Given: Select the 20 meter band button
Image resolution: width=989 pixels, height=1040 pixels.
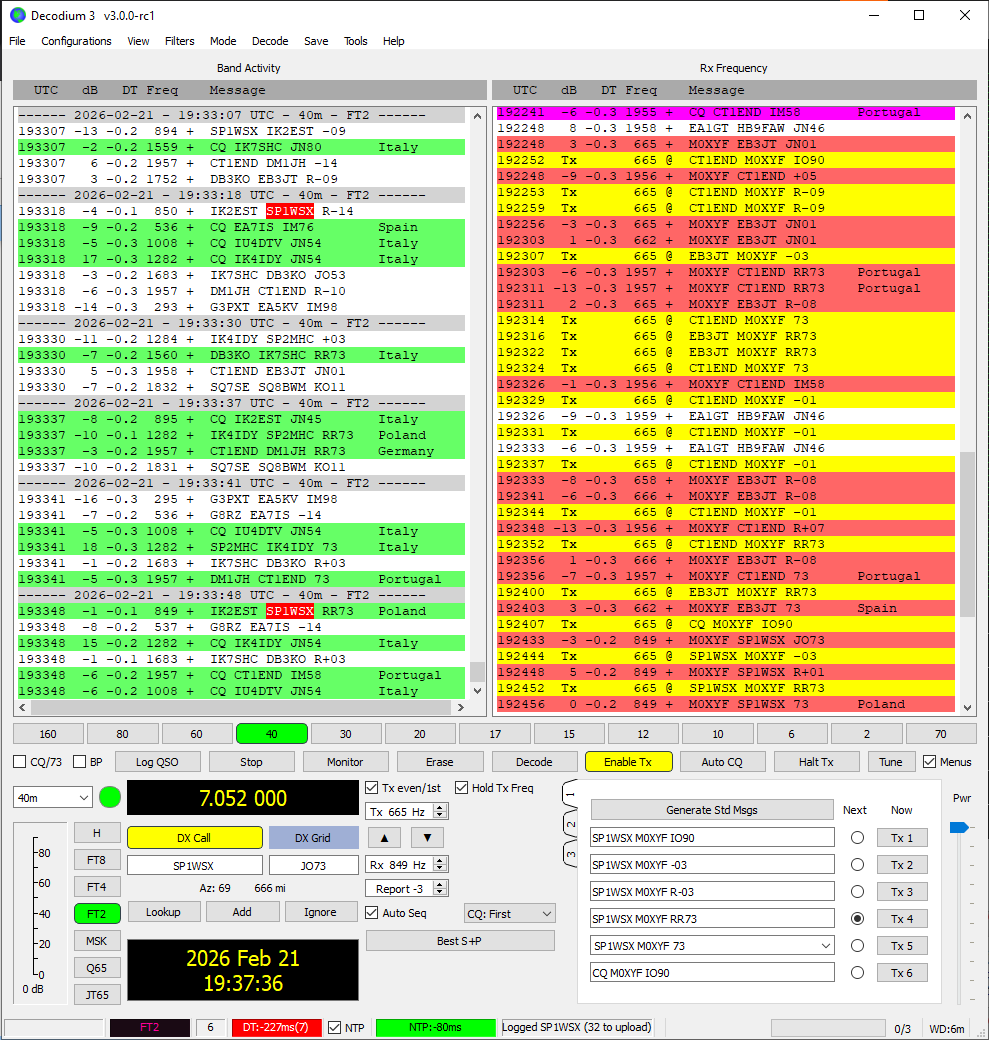Looking at the screenshot, I should coord(420,734).
